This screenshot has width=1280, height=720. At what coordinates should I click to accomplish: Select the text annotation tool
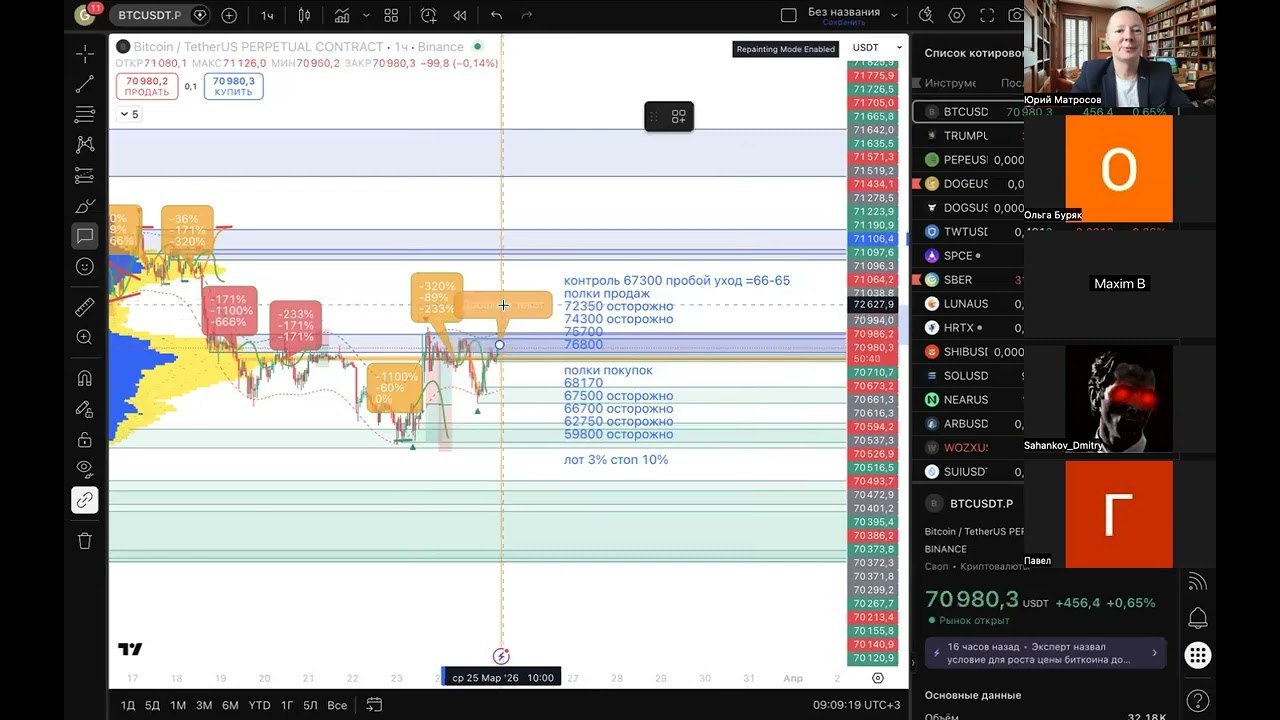[85, 236]
